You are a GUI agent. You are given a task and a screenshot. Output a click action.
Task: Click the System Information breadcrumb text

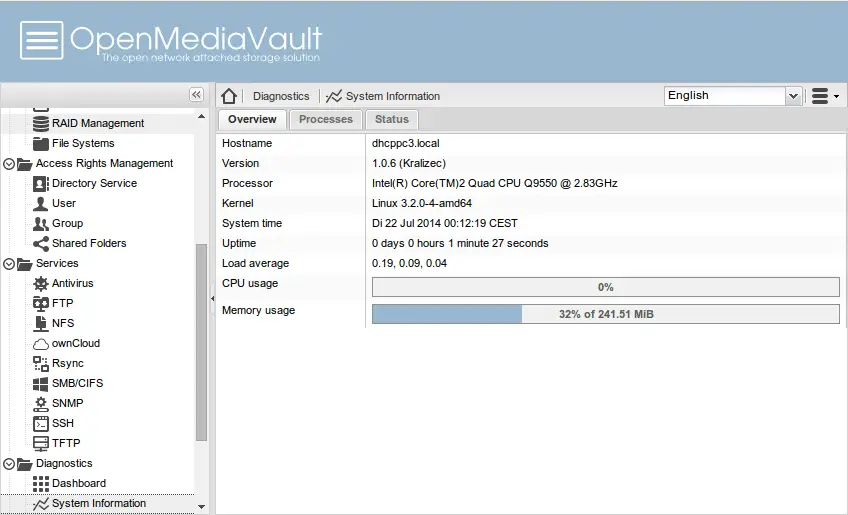coord(393,96)
